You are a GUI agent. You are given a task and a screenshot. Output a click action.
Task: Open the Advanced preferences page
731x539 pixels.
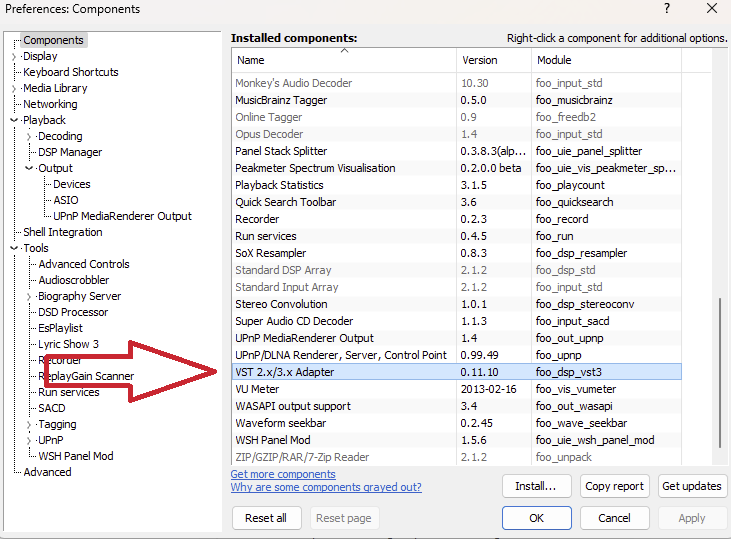48,472
